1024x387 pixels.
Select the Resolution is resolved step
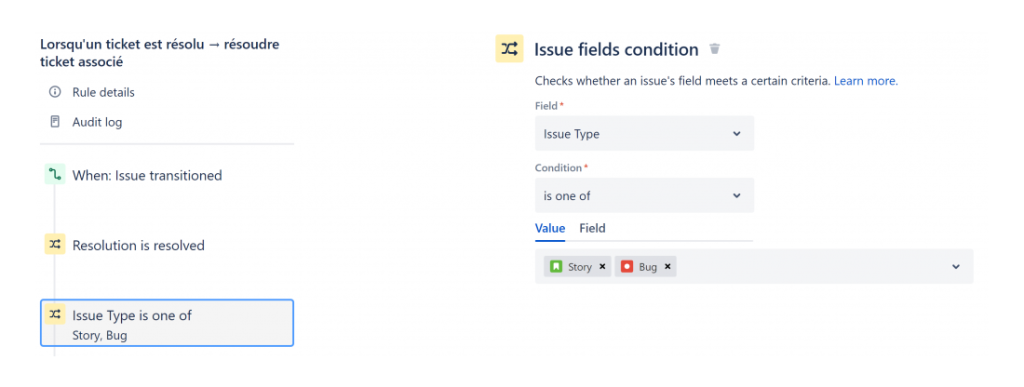tap(138, 245)
